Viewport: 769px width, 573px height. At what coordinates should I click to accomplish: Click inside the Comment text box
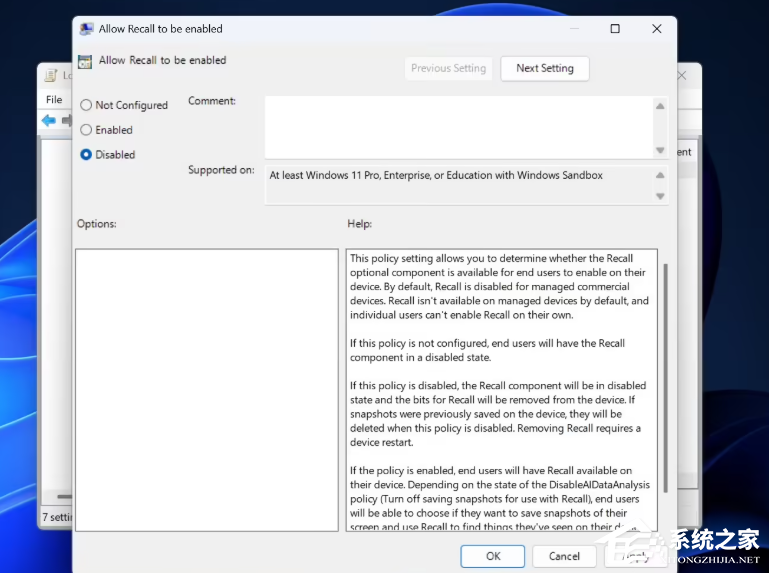pos(458,125)
